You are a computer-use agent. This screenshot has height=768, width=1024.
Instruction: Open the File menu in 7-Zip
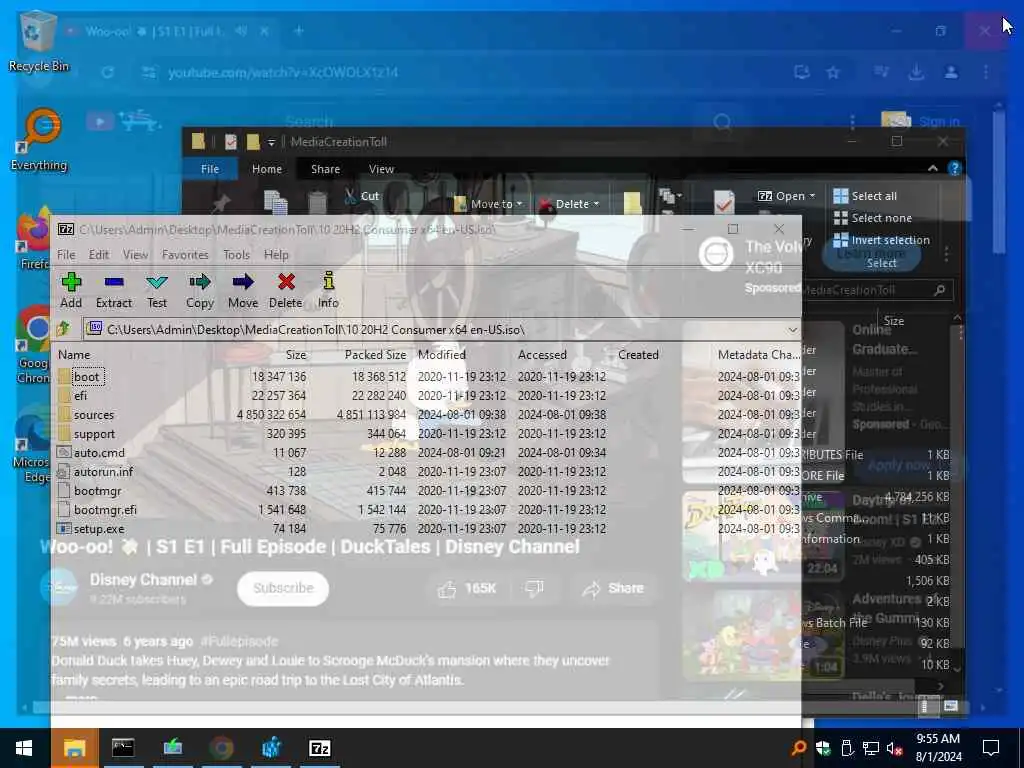tap(66, 255)
